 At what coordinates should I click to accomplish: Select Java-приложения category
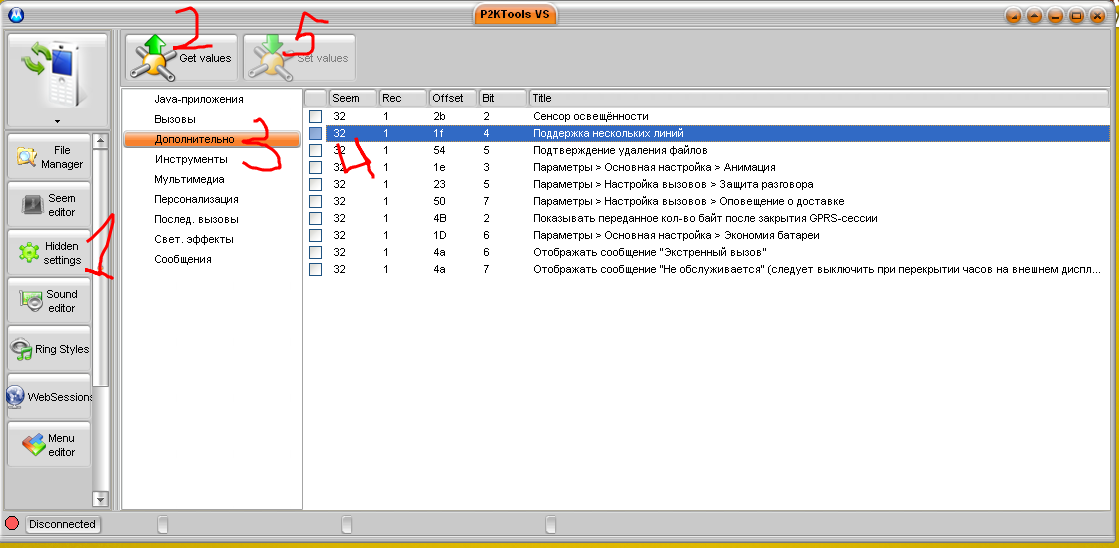click(x=199, y=99)
